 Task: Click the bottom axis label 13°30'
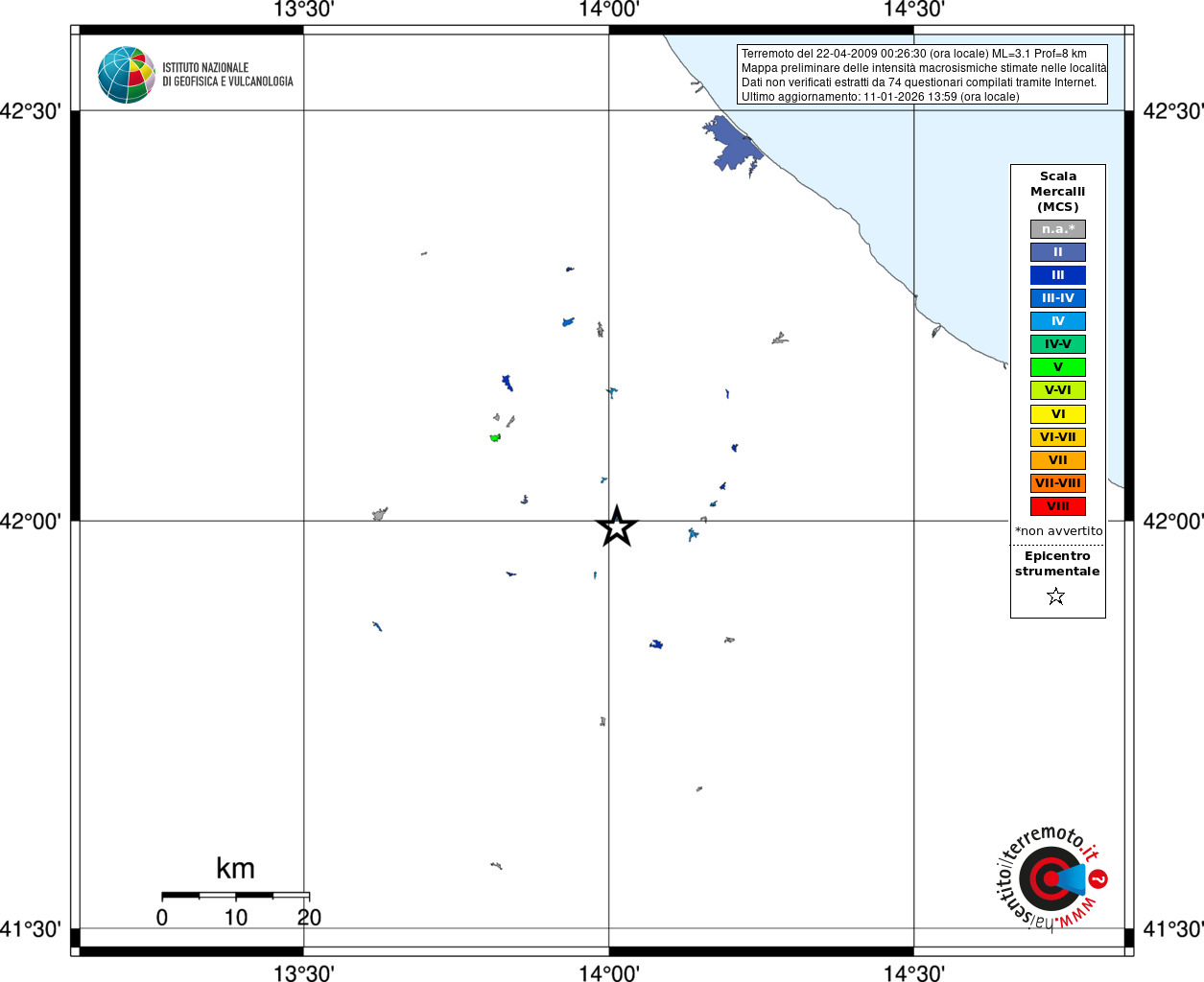pyautogui.click(x=304, y=973)
